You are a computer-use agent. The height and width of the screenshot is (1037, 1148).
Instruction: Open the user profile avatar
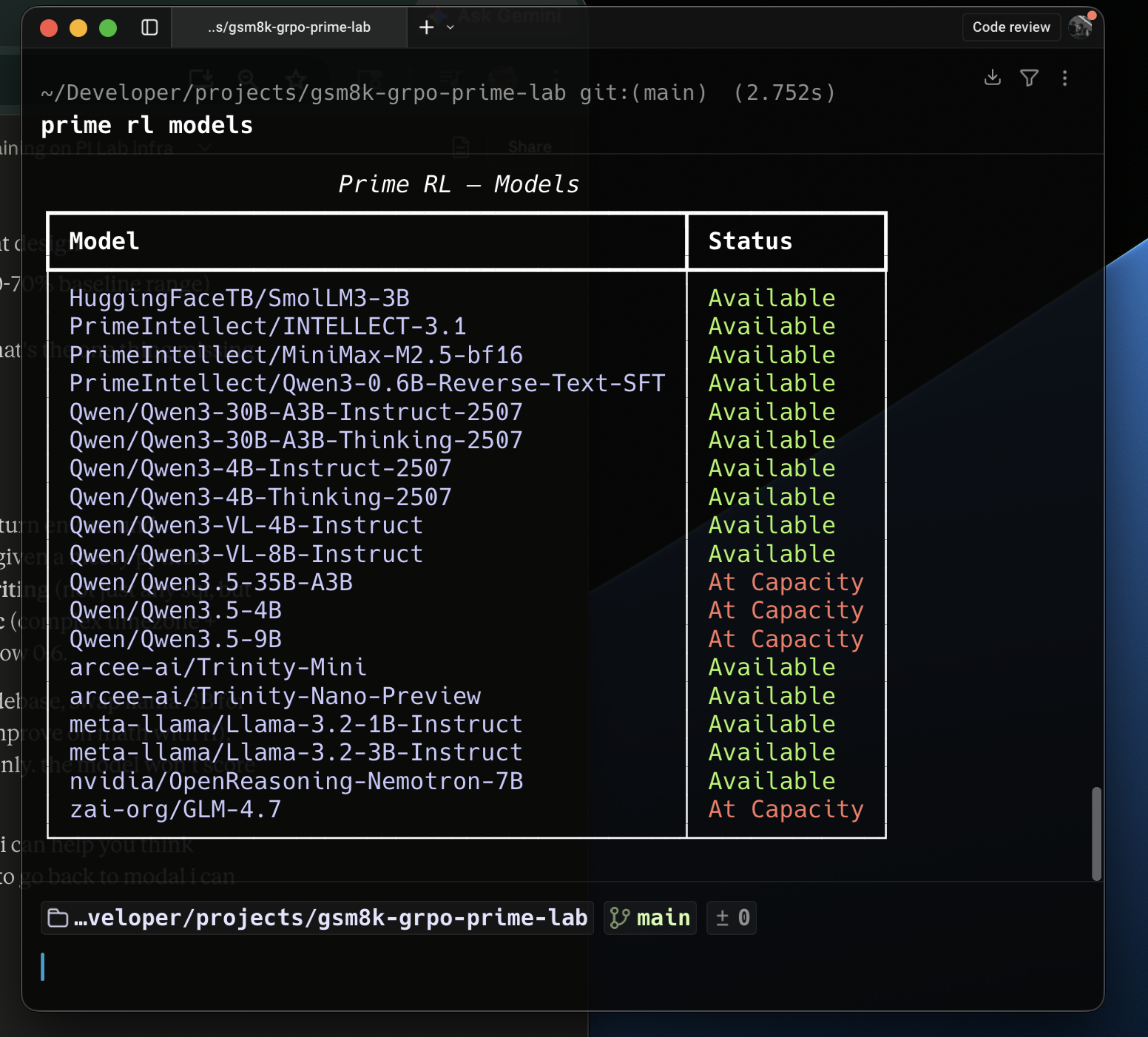(x=1081, y=27)
